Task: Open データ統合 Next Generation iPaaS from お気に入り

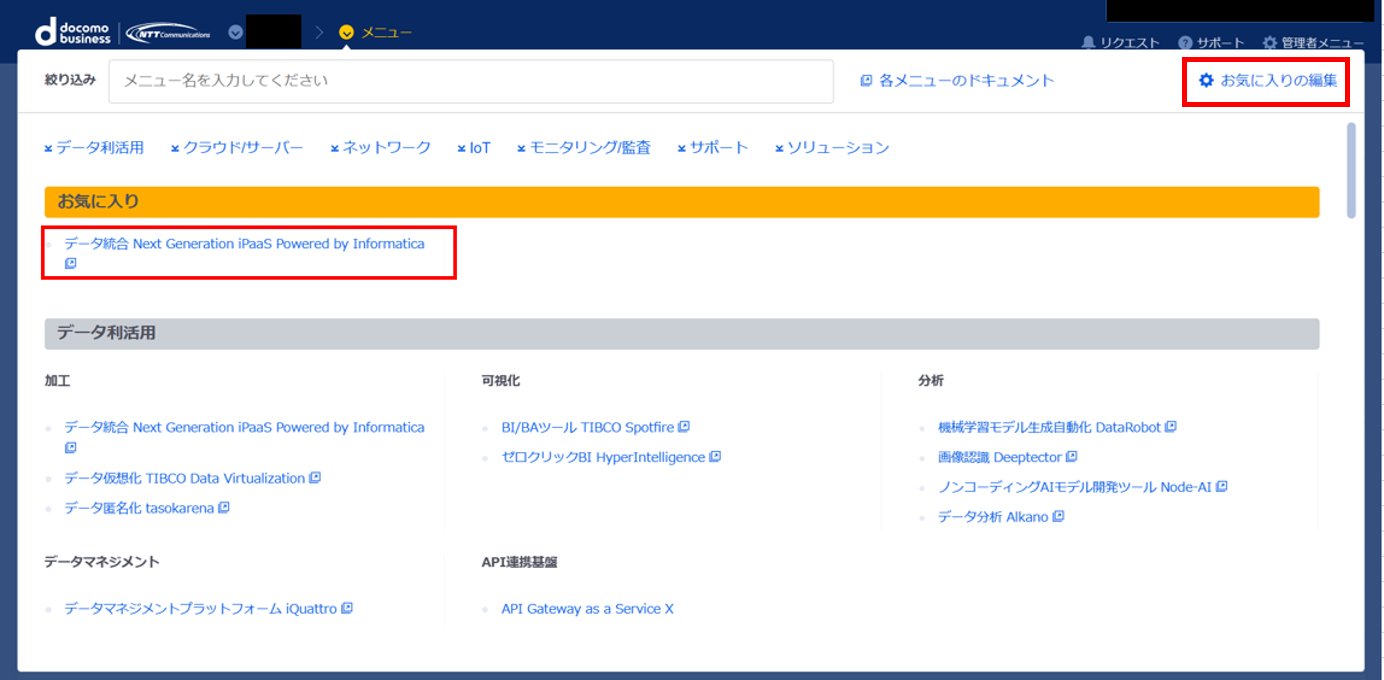Action: (x=247, y=243)
